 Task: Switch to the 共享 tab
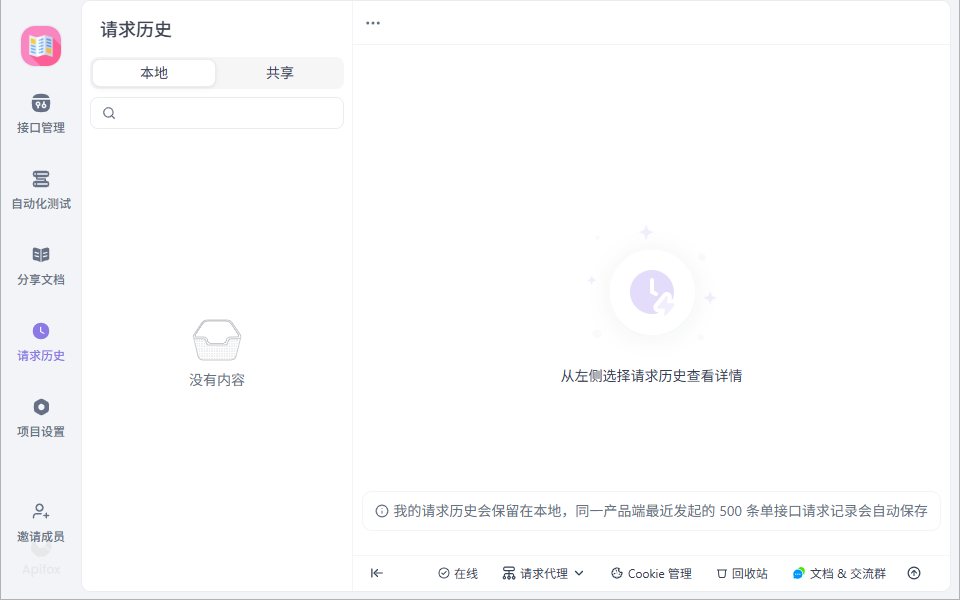[x=280, y=73]
